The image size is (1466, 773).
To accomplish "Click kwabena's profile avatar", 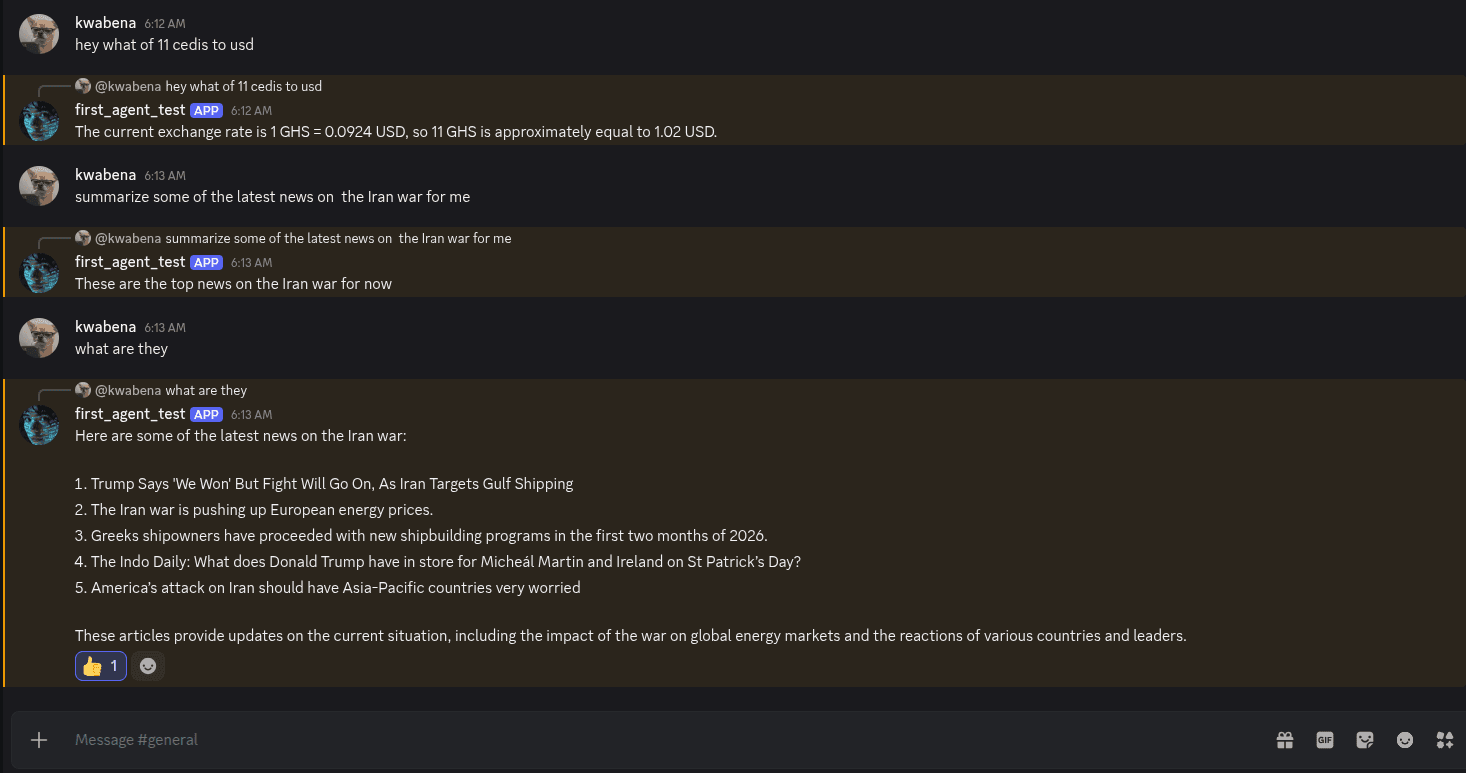I will 39,33.
